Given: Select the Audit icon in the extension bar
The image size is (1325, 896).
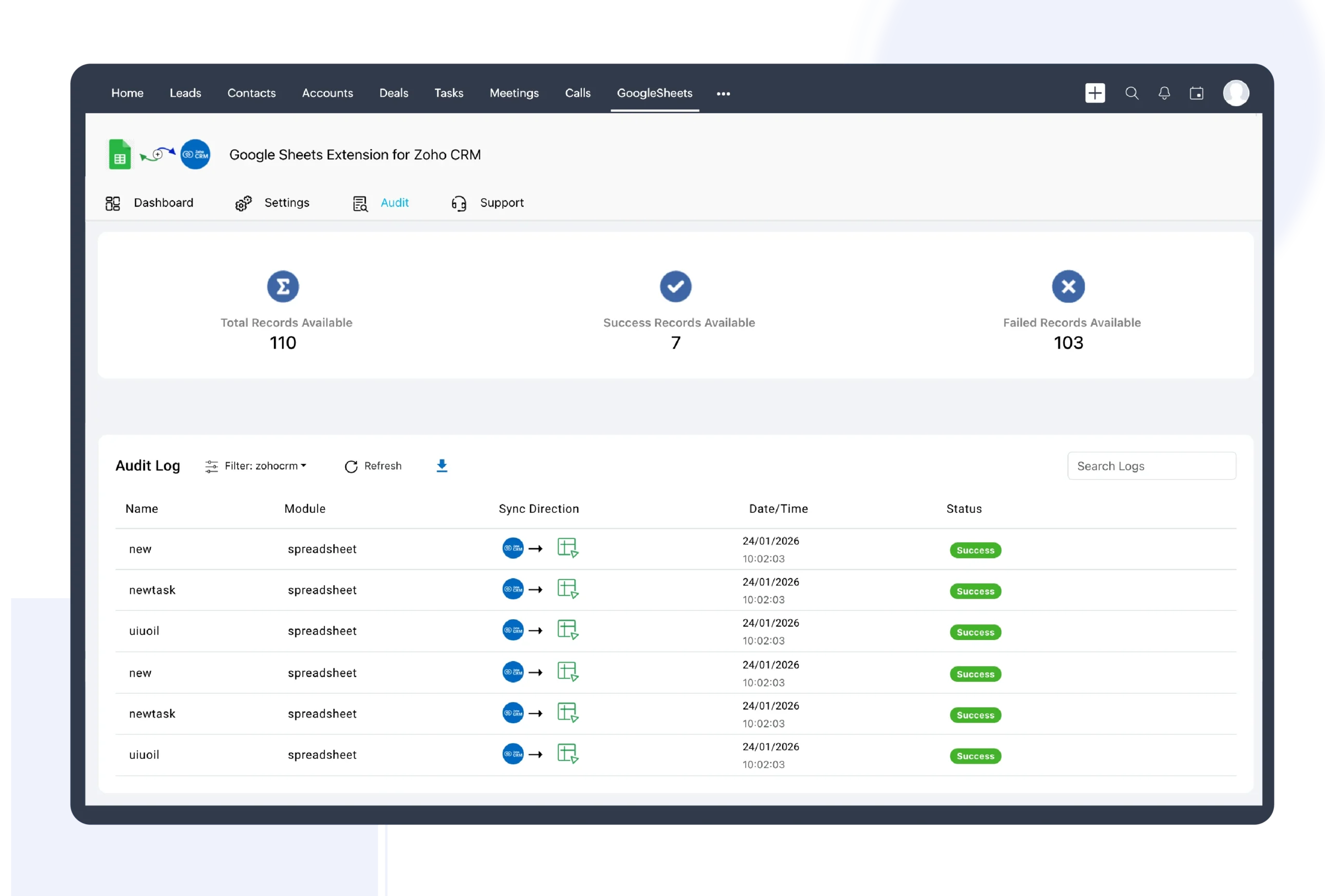Looking at the screenshot, I should pos(361,203).
